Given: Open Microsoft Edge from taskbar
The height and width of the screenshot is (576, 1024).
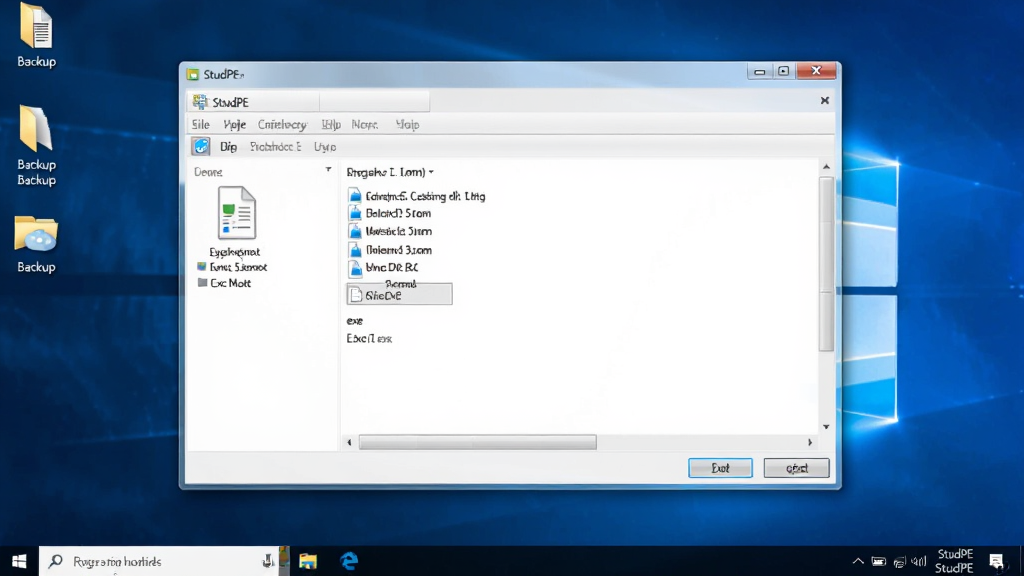Looking at the screenshot, I should tap(349, 561).
